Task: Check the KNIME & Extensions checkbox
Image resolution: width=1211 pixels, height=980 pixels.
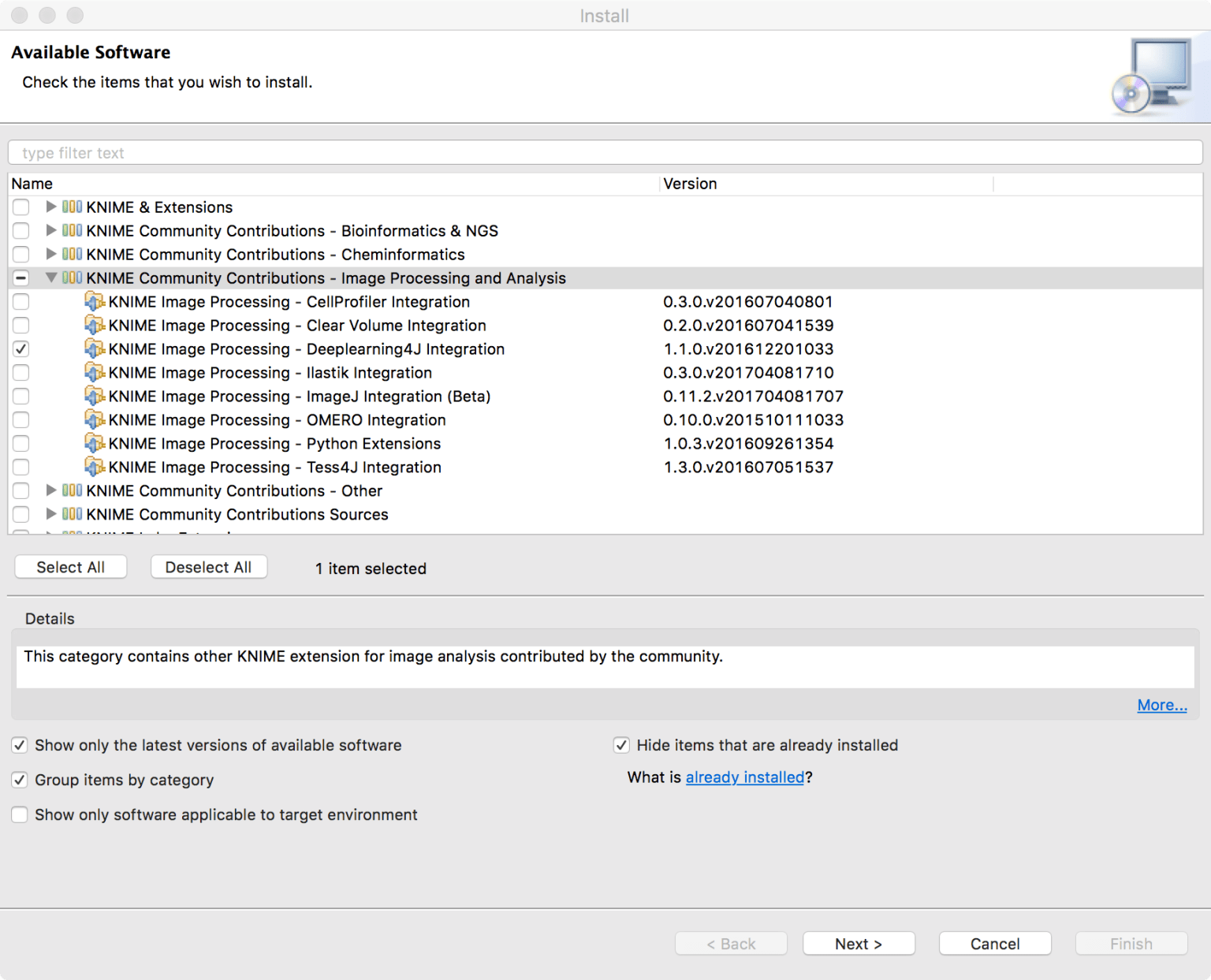Action: 21,207
